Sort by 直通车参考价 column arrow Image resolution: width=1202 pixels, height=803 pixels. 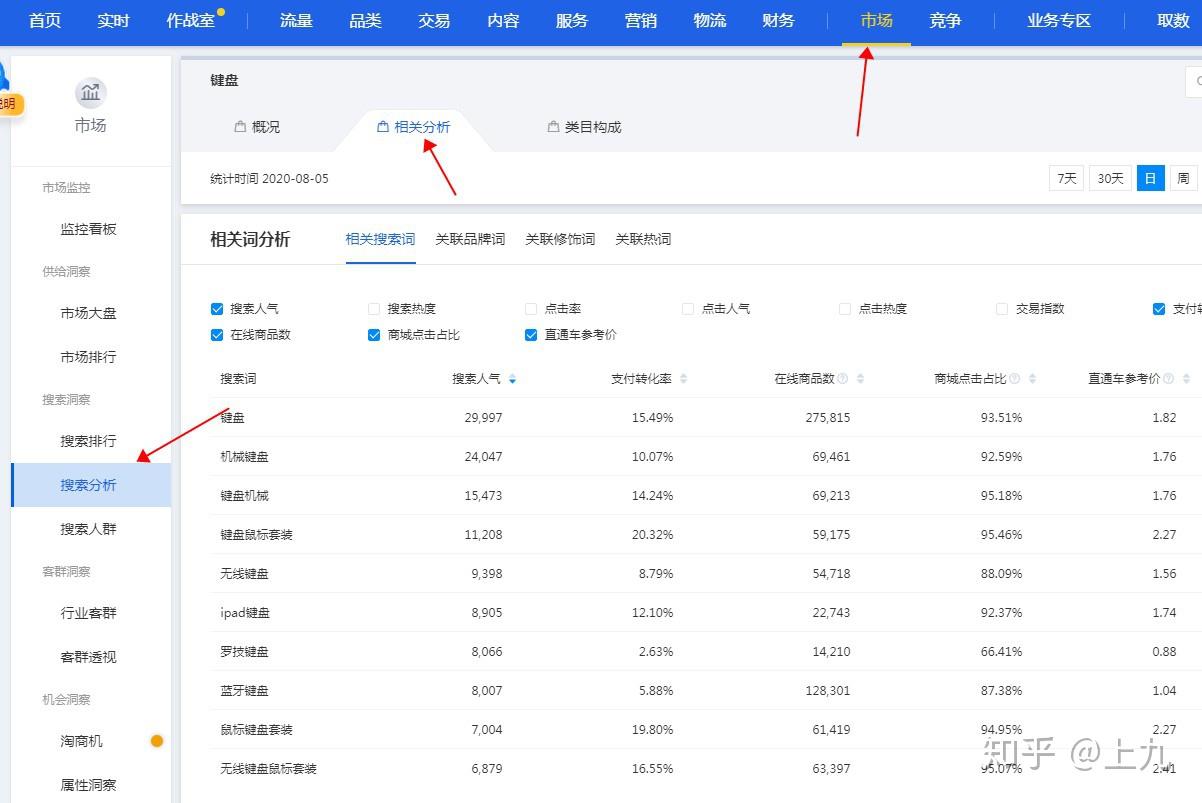click(1186, 379)
